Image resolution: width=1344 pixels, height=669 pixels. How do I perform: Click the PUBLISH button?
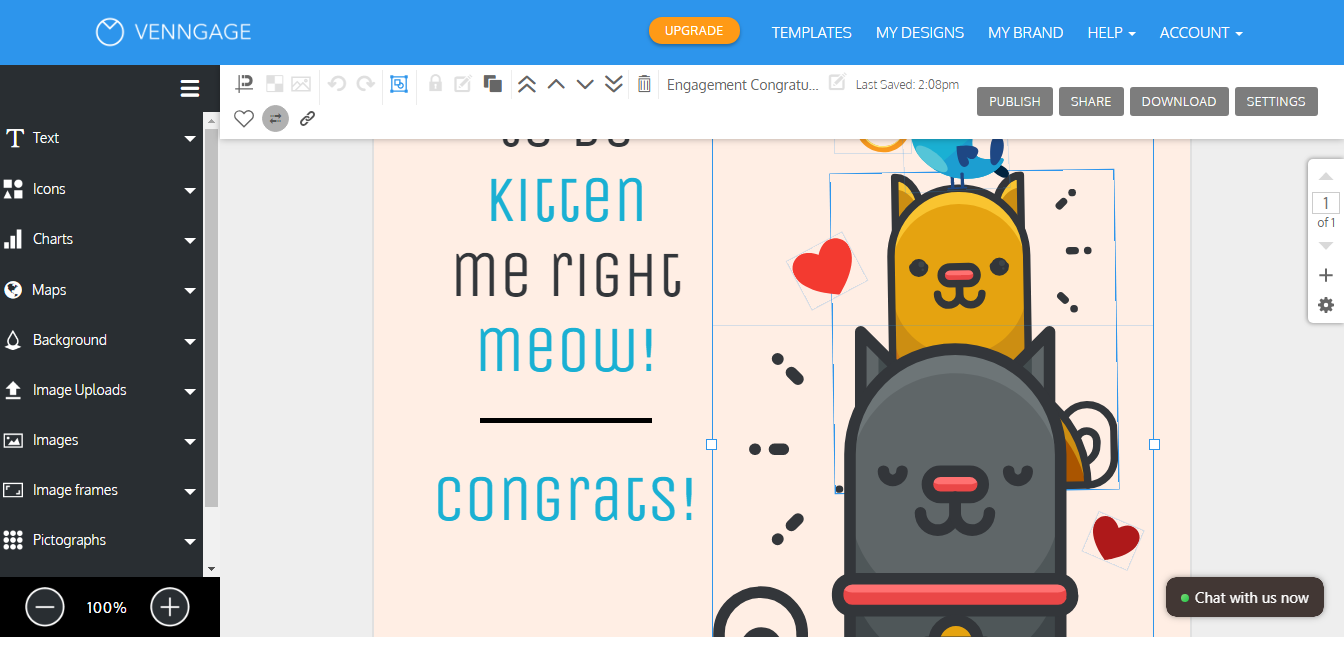pos(1014,101)
